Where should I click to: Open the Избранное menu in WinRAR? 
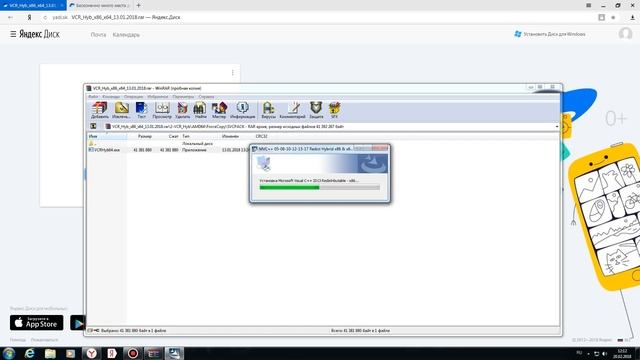158,97
